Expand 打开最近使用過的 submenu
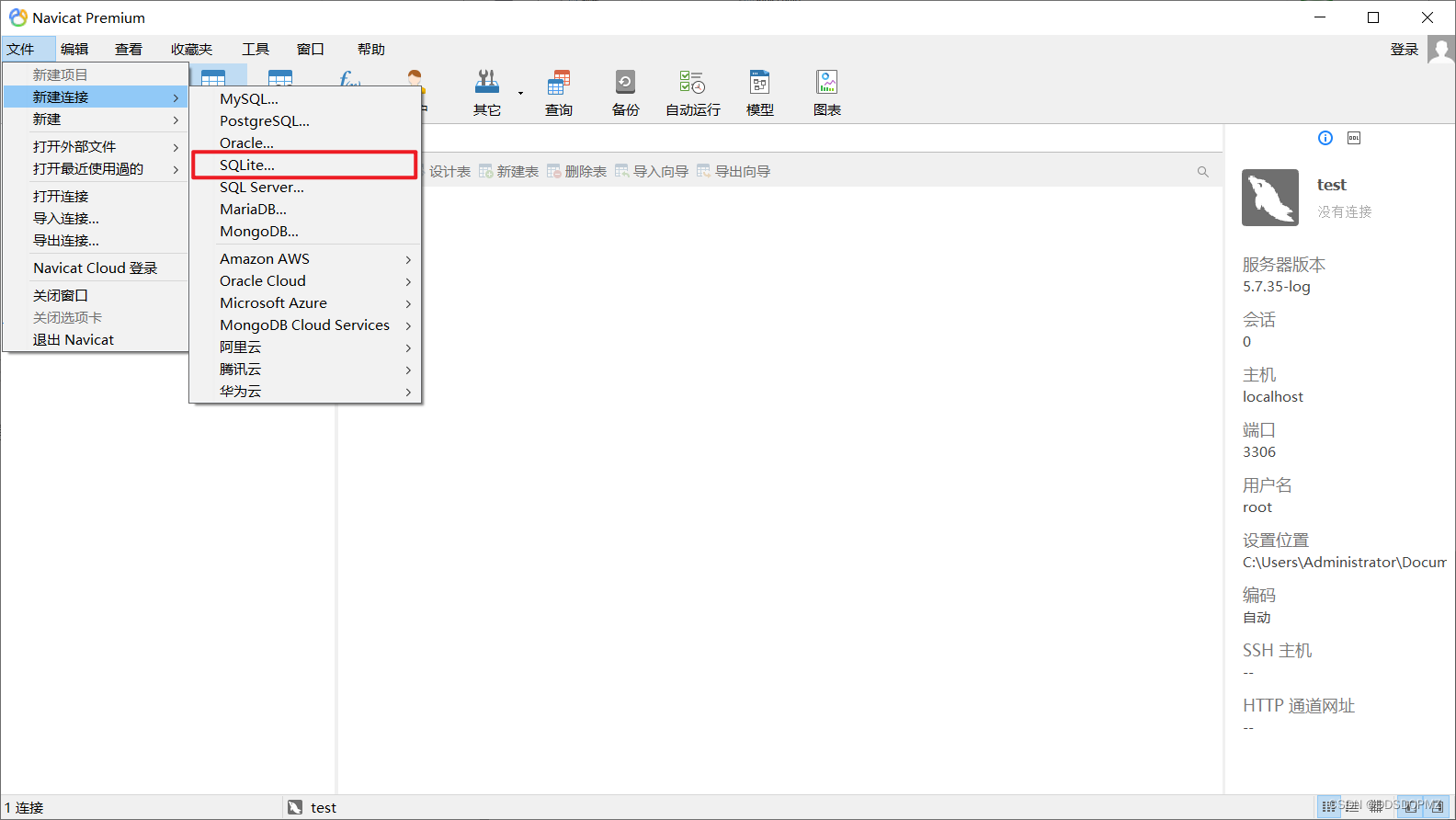This screenshot has width=1456, height=820. coord(96,169)
